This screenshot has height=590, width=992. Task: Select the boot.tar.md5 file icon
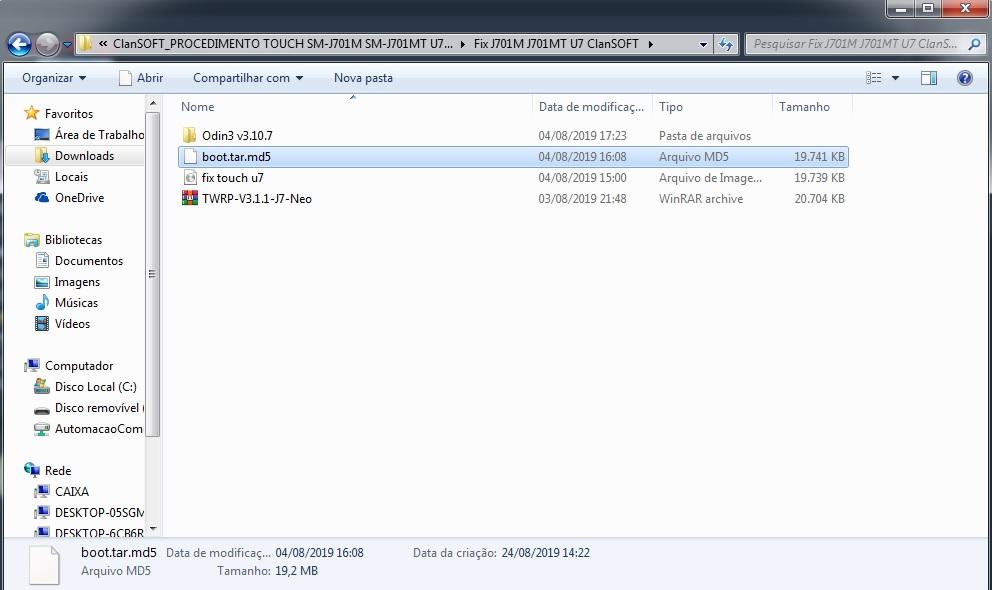coord(190,156)
